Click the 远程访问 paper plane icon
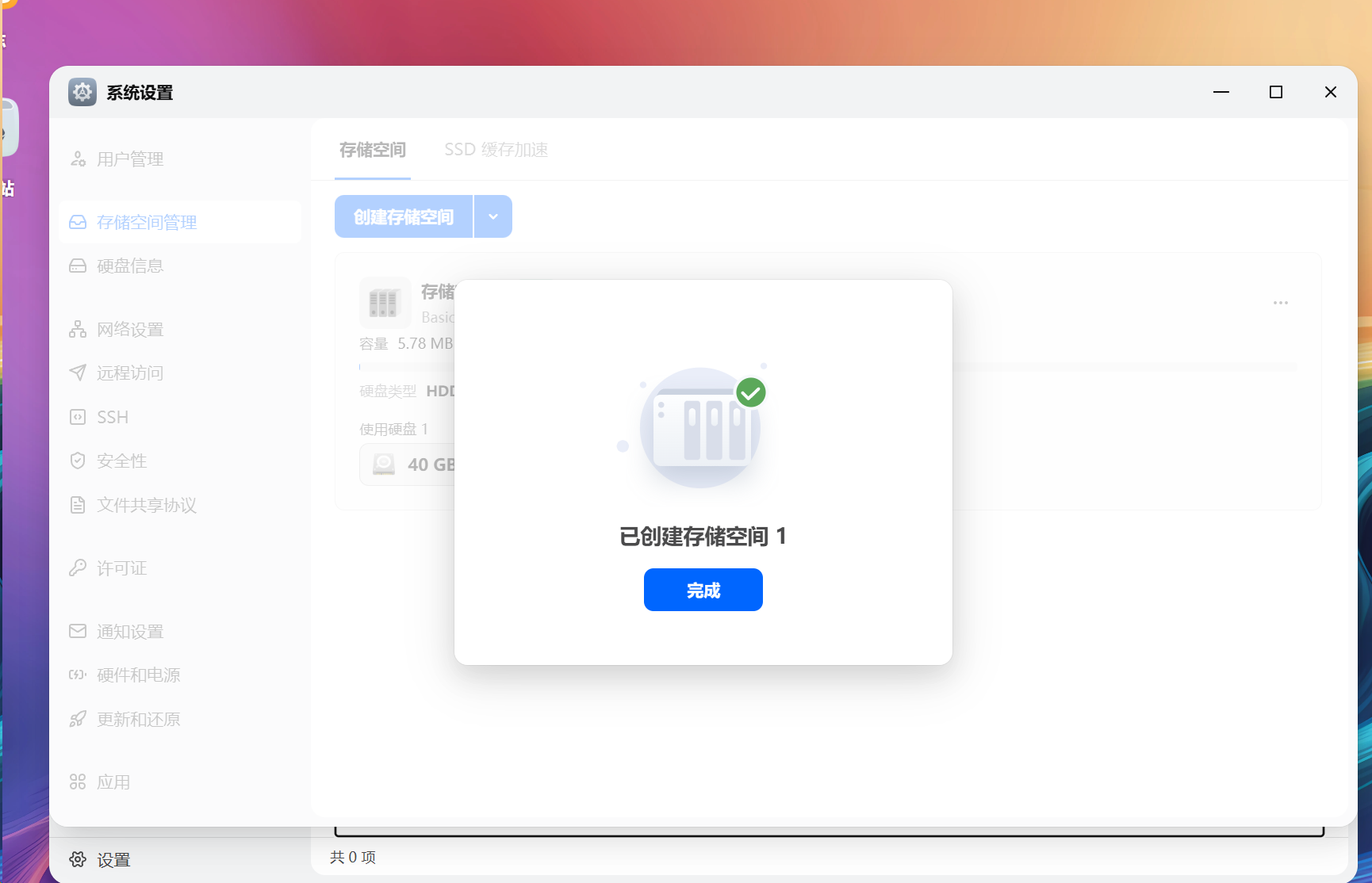 pyautogui.click(x=78, y=373)
